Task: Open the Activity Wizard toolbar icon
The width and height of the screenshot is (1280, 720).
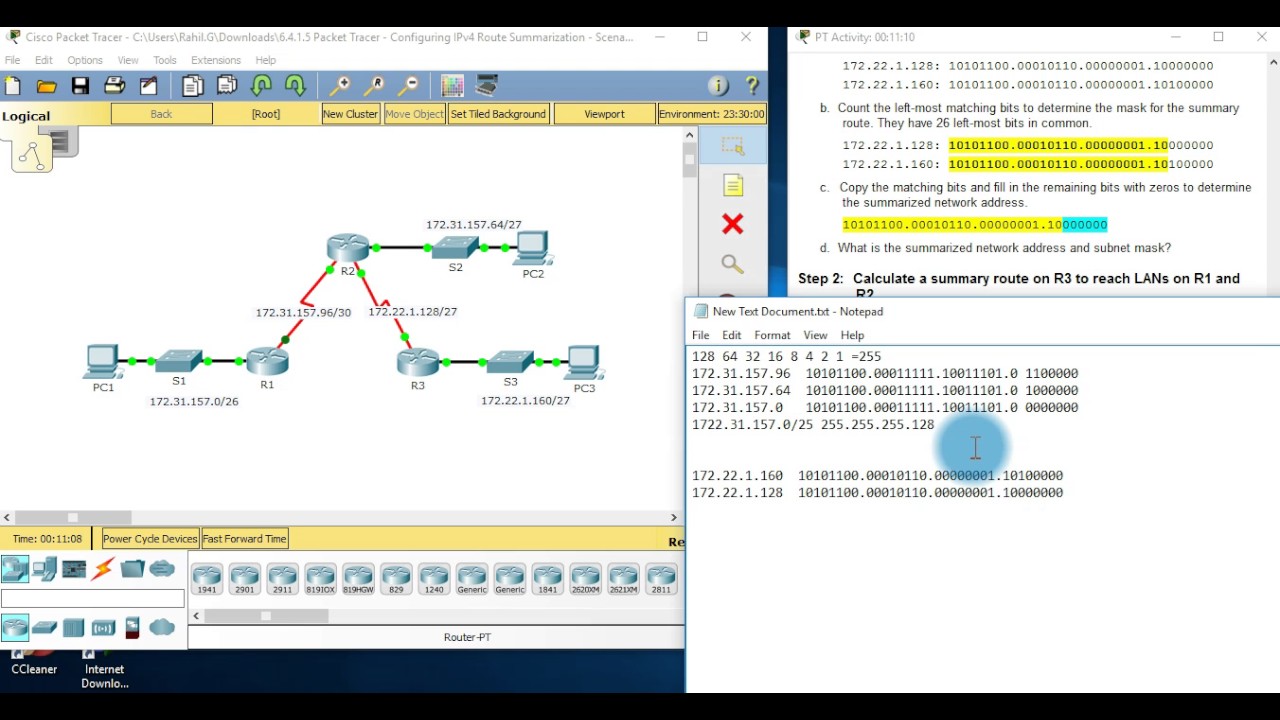Action: coord(148,87)
